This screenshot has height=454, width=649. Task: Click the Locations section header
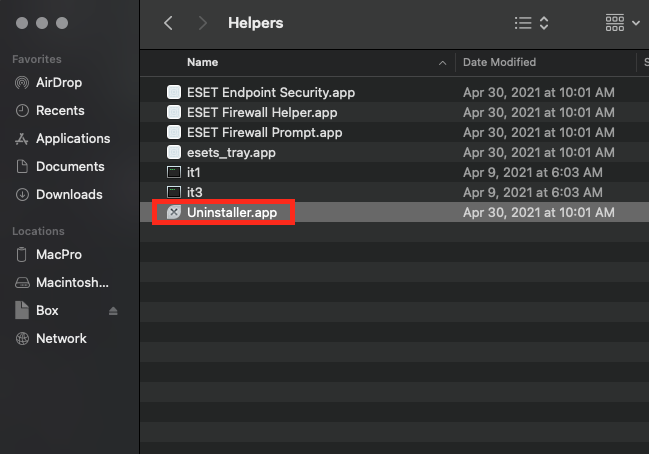38,231
